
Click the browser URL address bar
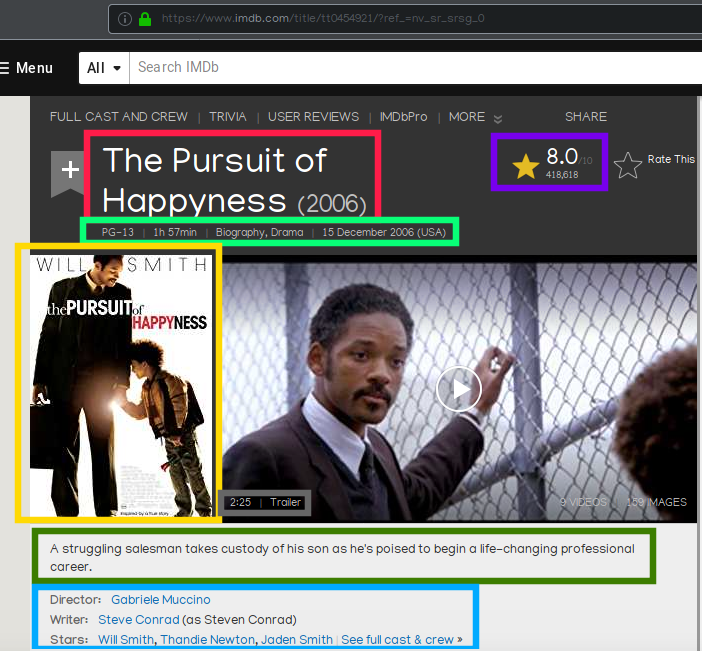coord(405,19)
